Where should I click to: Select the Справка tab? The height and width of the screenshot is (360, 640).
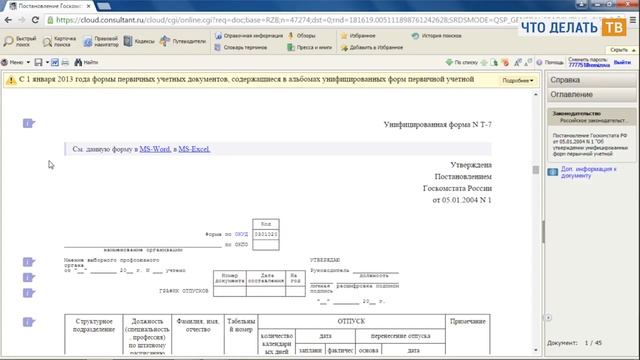click(x=591, y=80)
